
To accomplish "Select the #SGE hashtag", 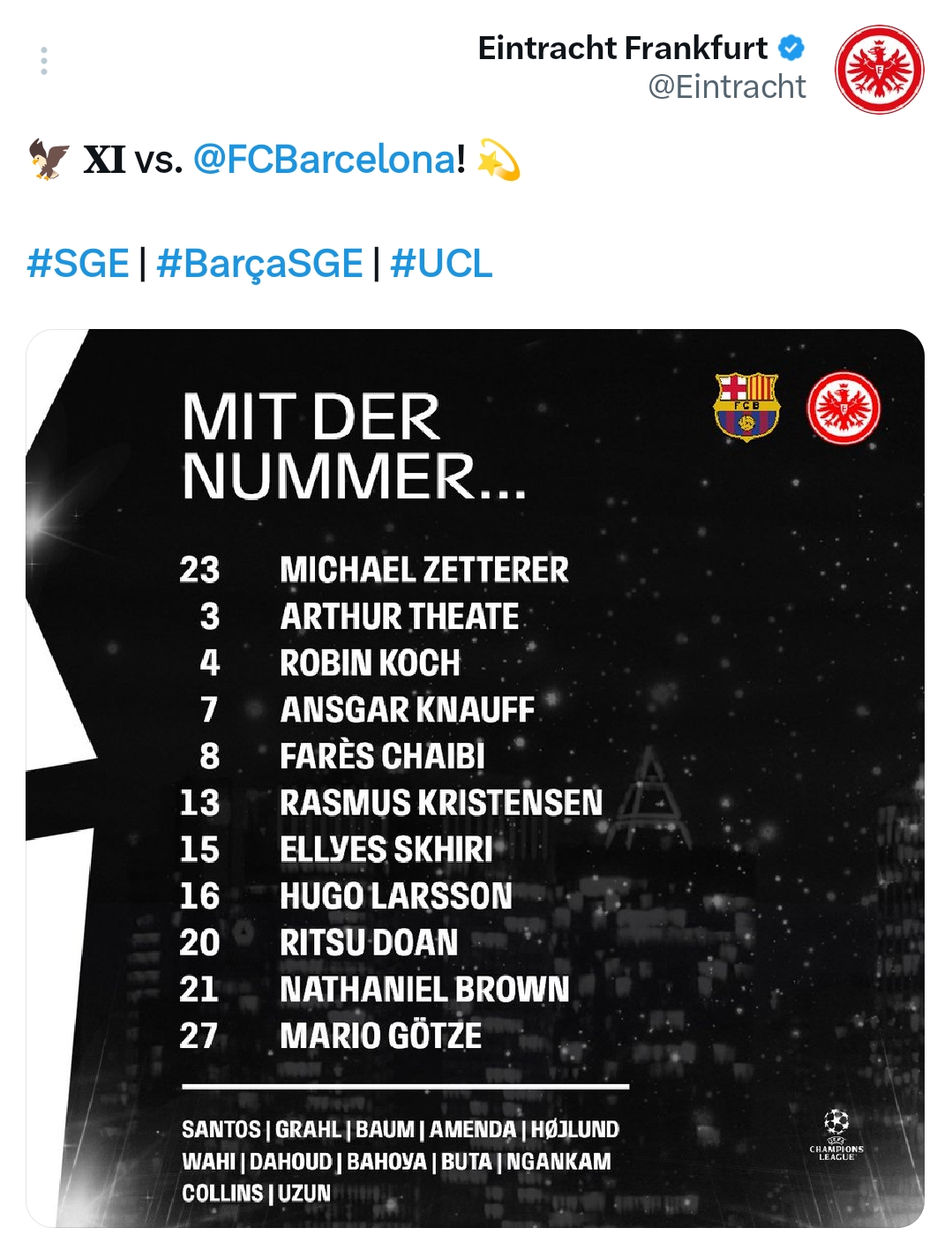I will pyautogui.click(x=78, y=264).
